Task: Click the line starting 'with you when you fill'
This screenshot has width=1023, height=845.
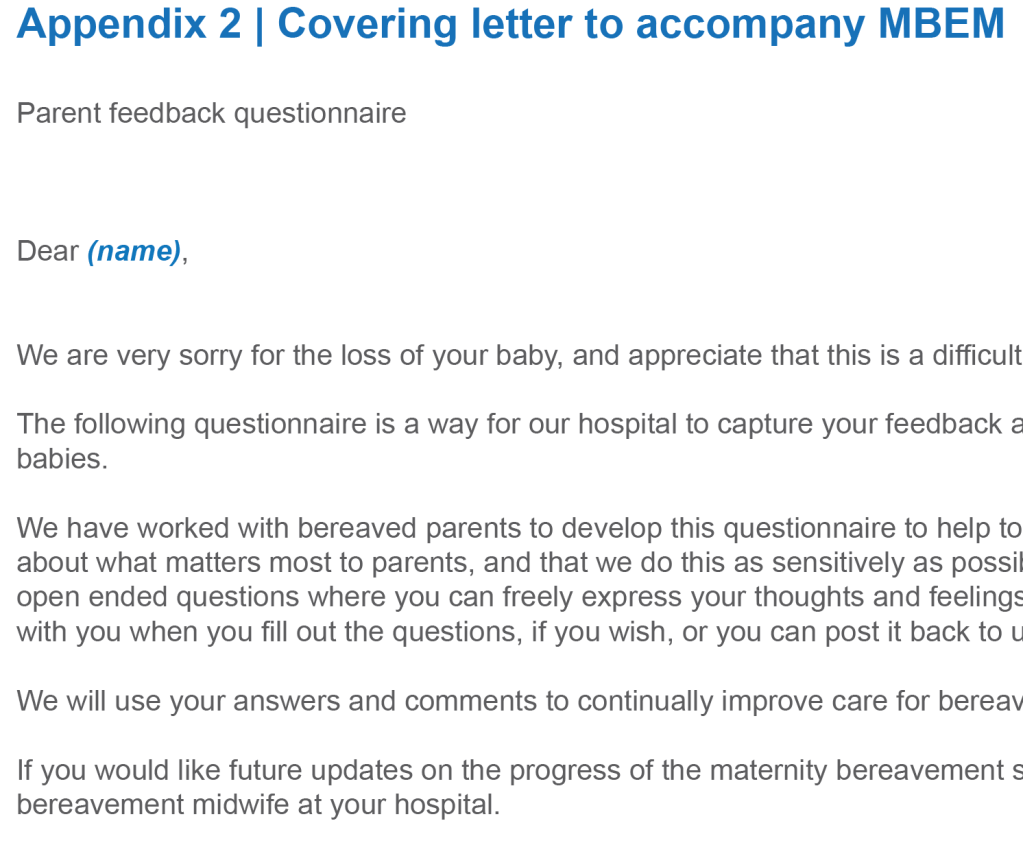Action: (519, 632)
